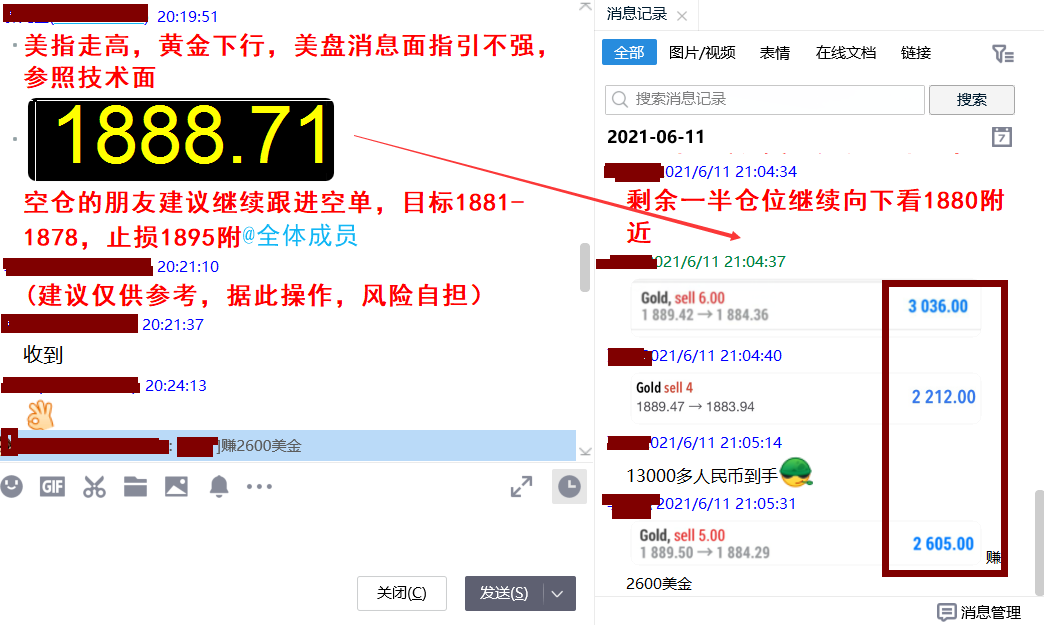The width and height of the screenshot is (1044, 625).
Task: Select the 全部 filter tab
Action: (x=629, y=53)
